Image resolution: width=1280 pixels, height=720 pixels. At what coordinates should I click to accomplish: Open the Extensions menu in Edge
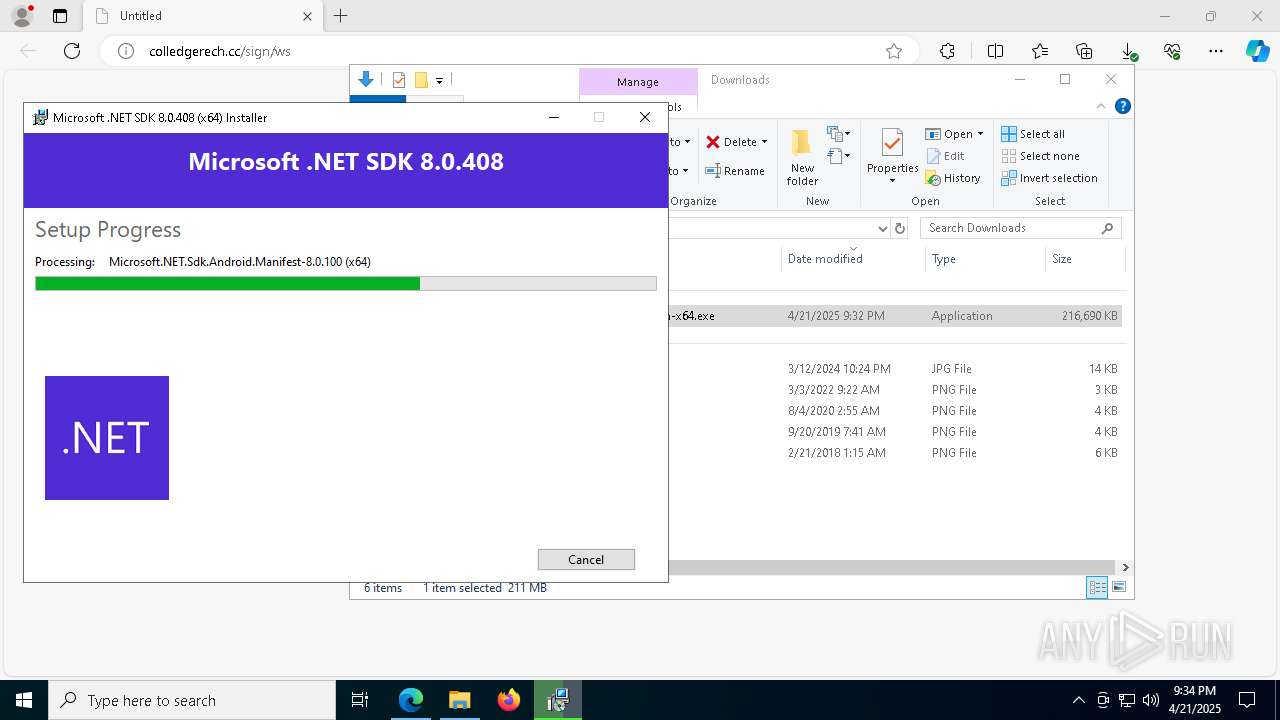click(x=947, y=51)
